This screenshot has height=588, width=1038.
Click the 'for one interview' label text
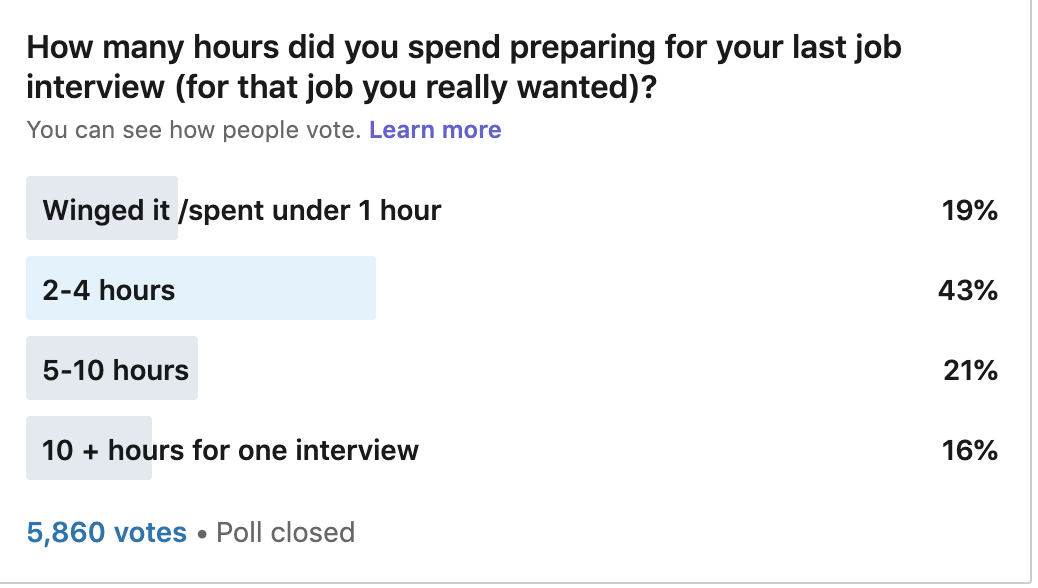(x=305, y=450)
